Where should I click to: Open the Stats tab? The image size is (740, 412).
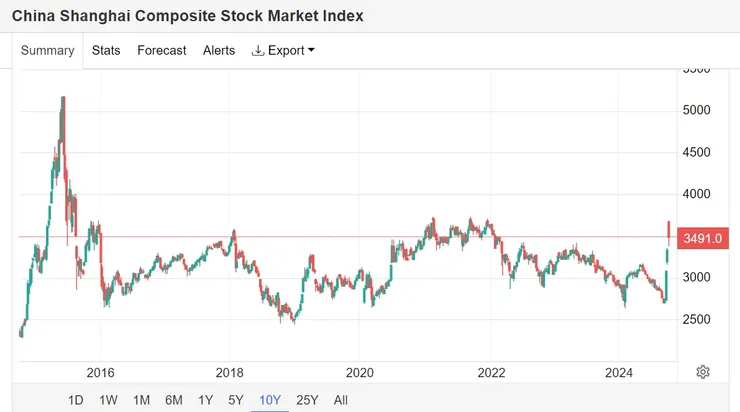click(106, 50)
